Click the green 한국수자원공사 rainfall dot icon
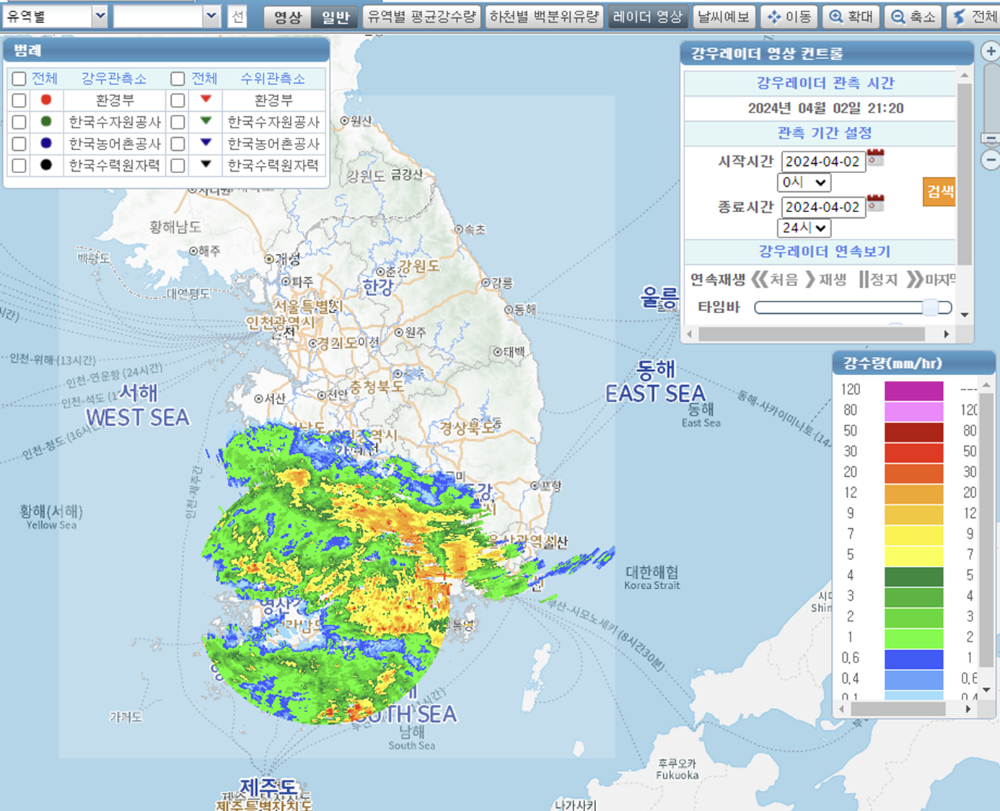 point(46,121)
